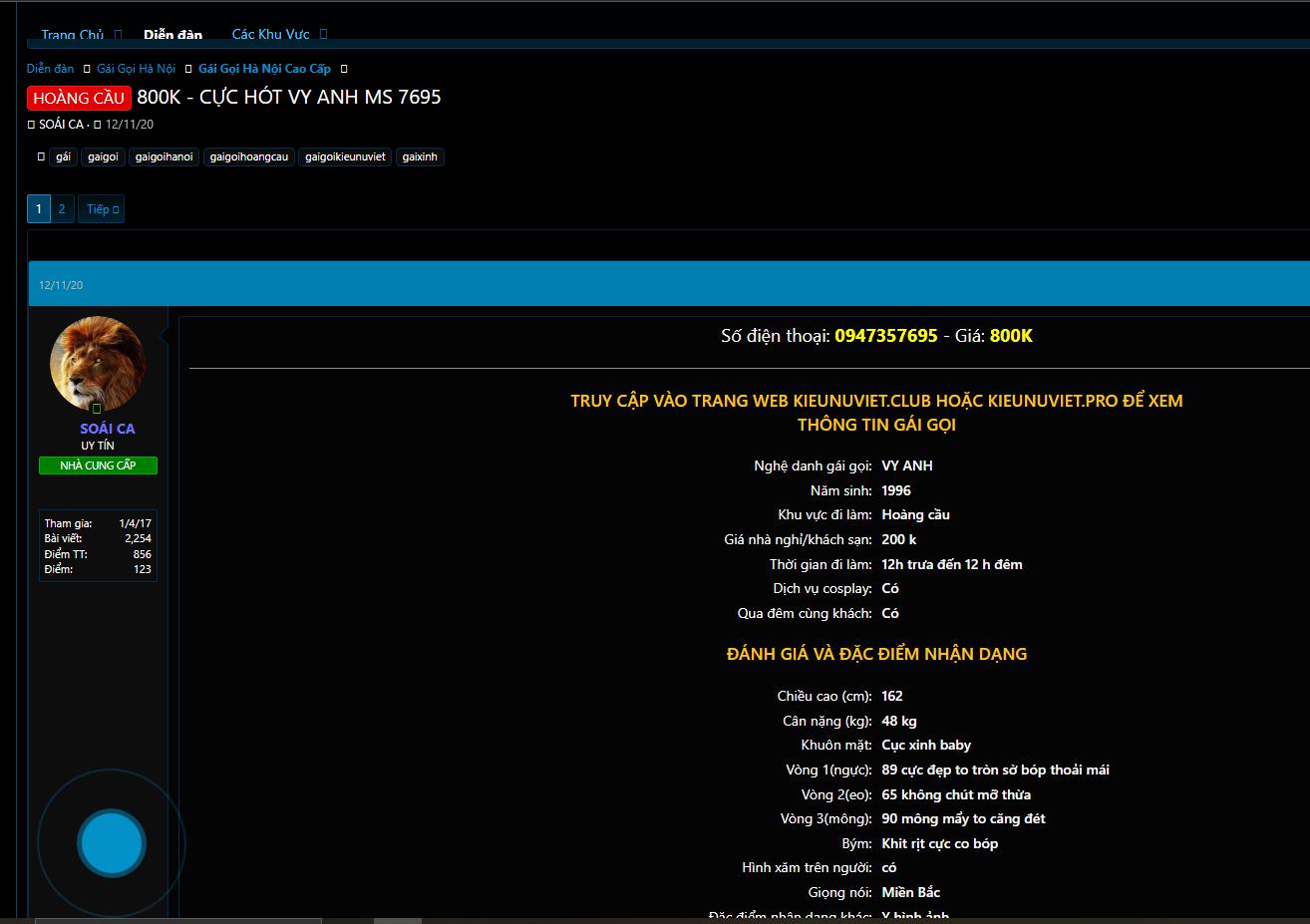
Task: Click the lion avatar of the poster
Action: (98, 361)
